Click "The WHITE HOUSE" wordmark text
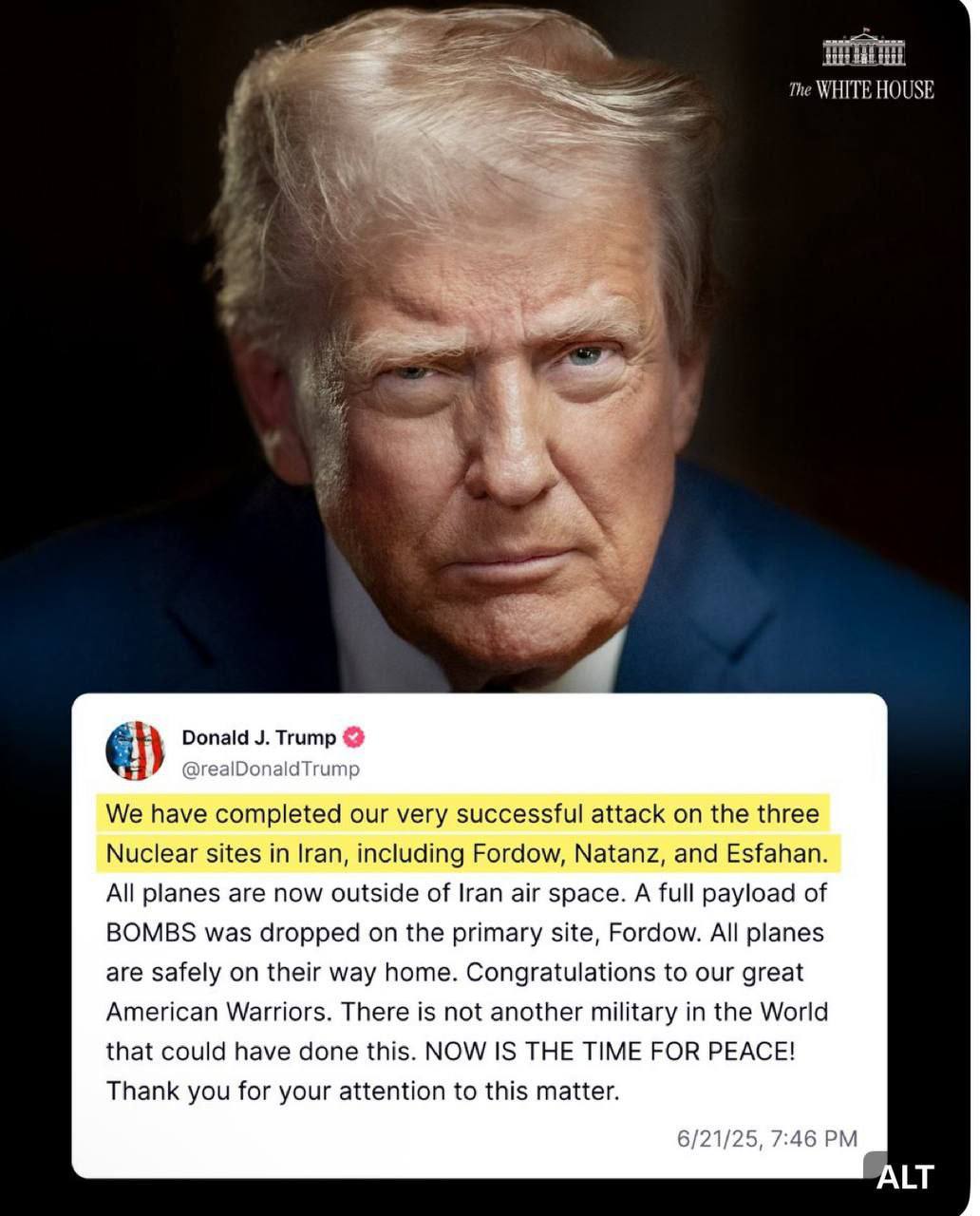Image resolution: width=980 pixels, height=1216 pixels. [861, 89]
